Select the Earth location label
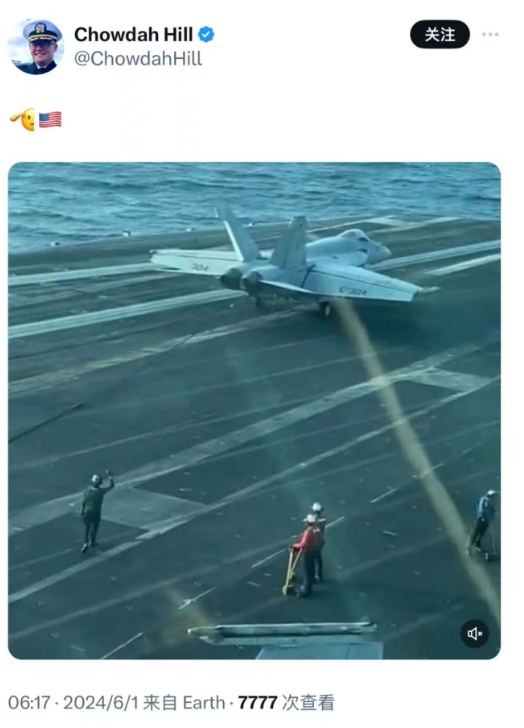The image size is (524, 728). pos(204,702)
